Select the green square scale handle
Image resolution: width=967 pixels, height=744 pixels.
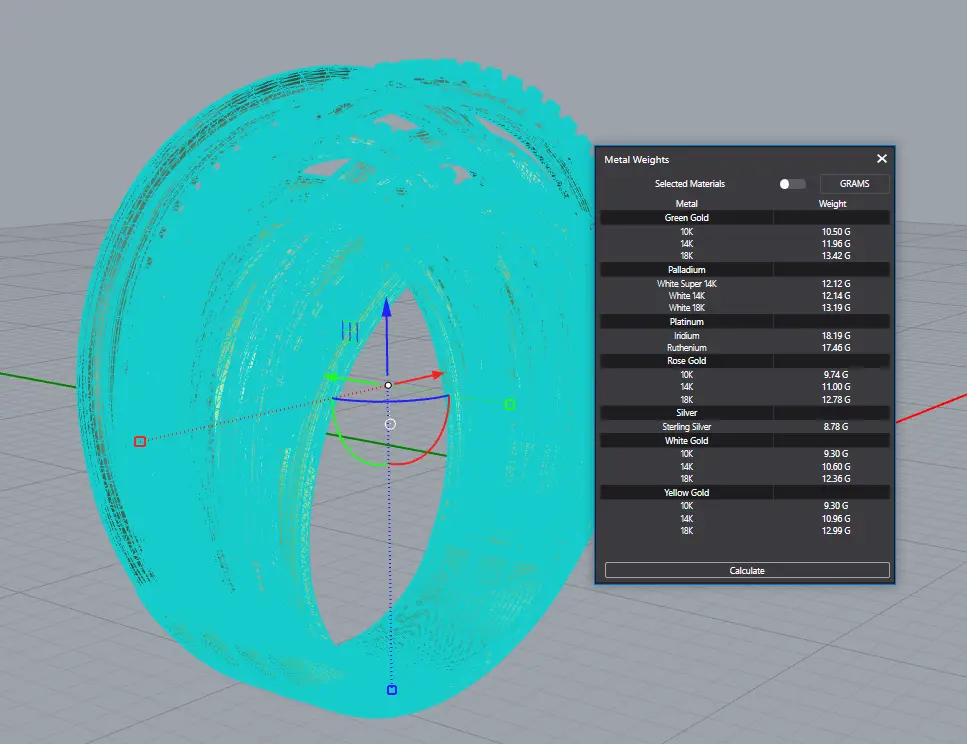(510, 404)
